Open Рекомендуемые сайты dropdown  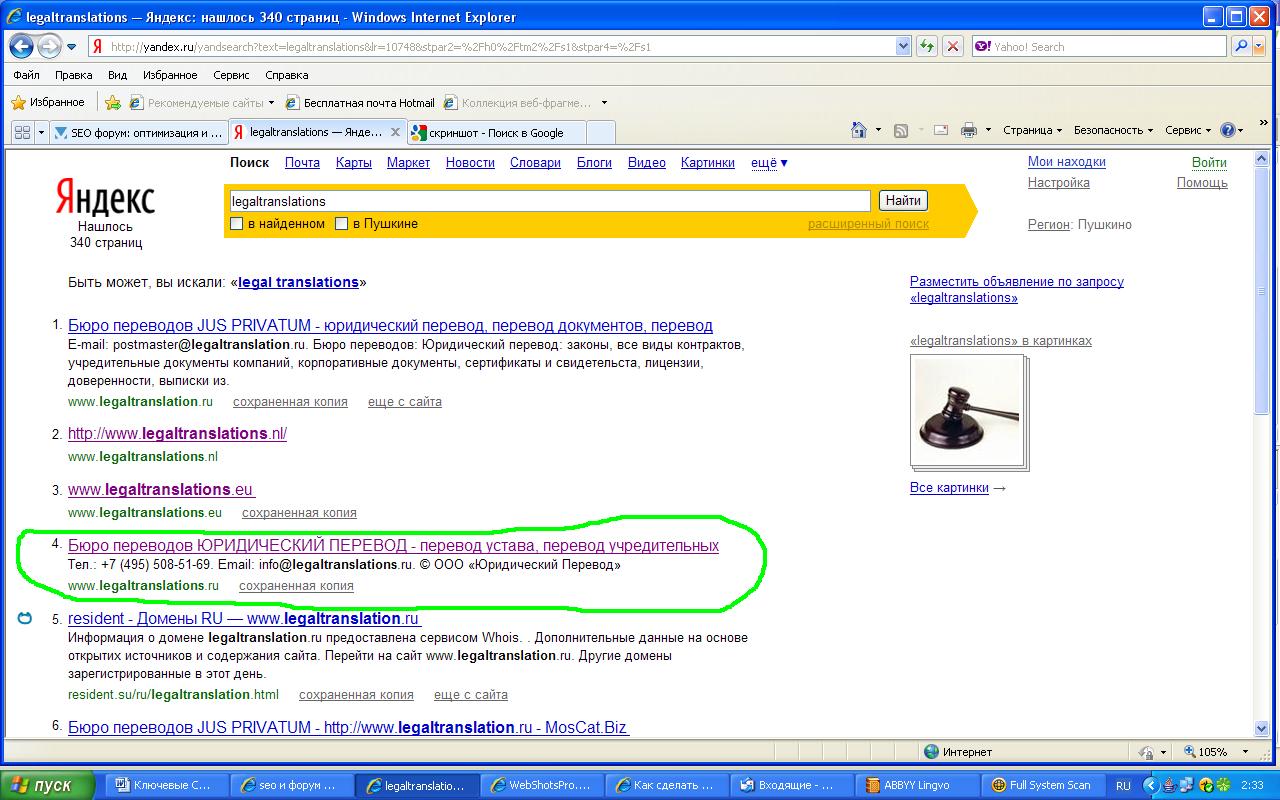[201, 102]
